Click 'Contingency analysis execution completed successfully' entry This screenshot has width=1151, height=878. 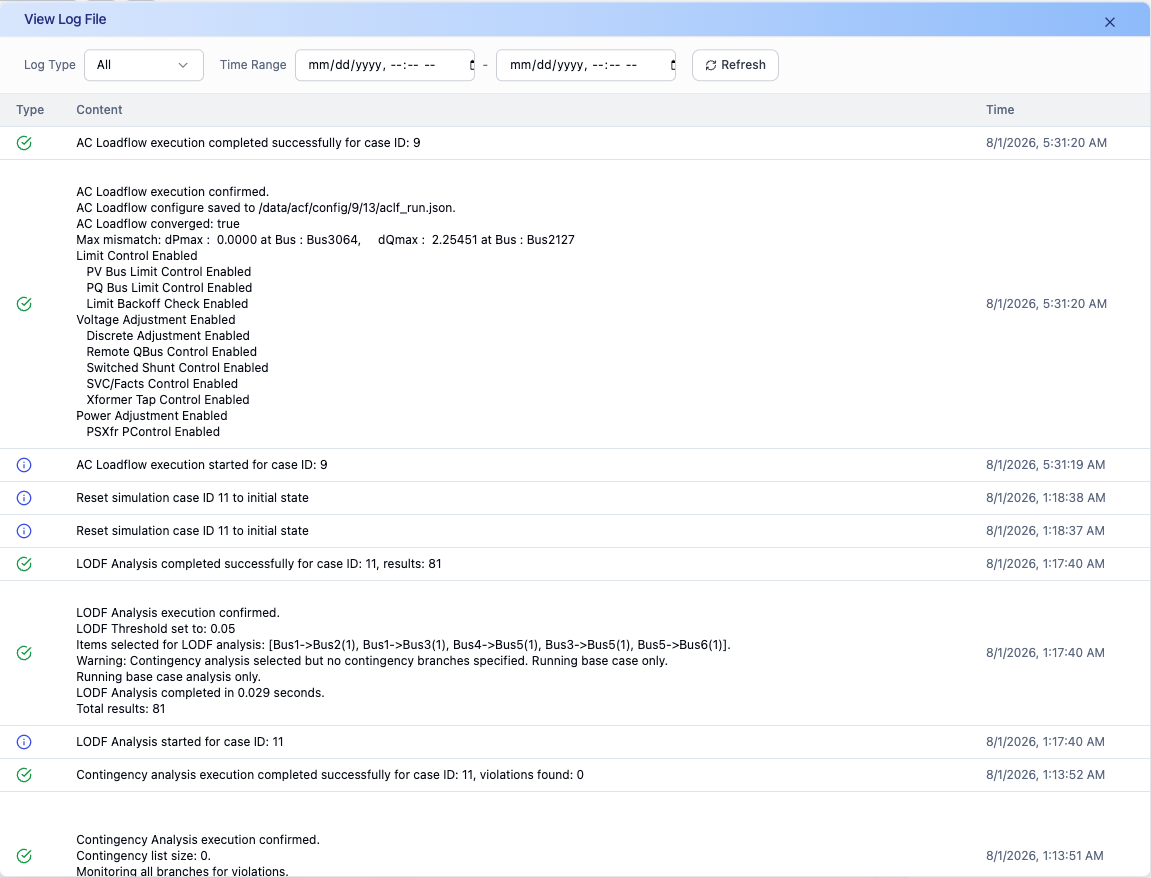pos(330,774)
